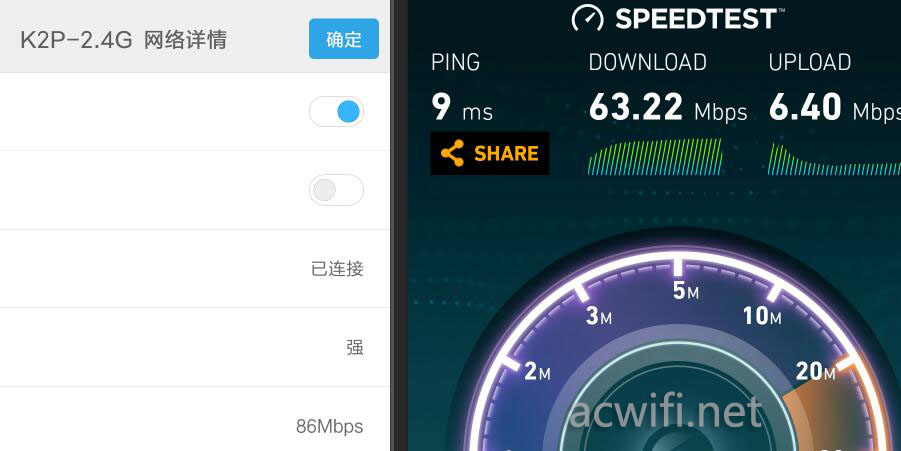Click the 5M mark on speedometer
This screenshot has height=451, width=901.
[x=686, y=291]
